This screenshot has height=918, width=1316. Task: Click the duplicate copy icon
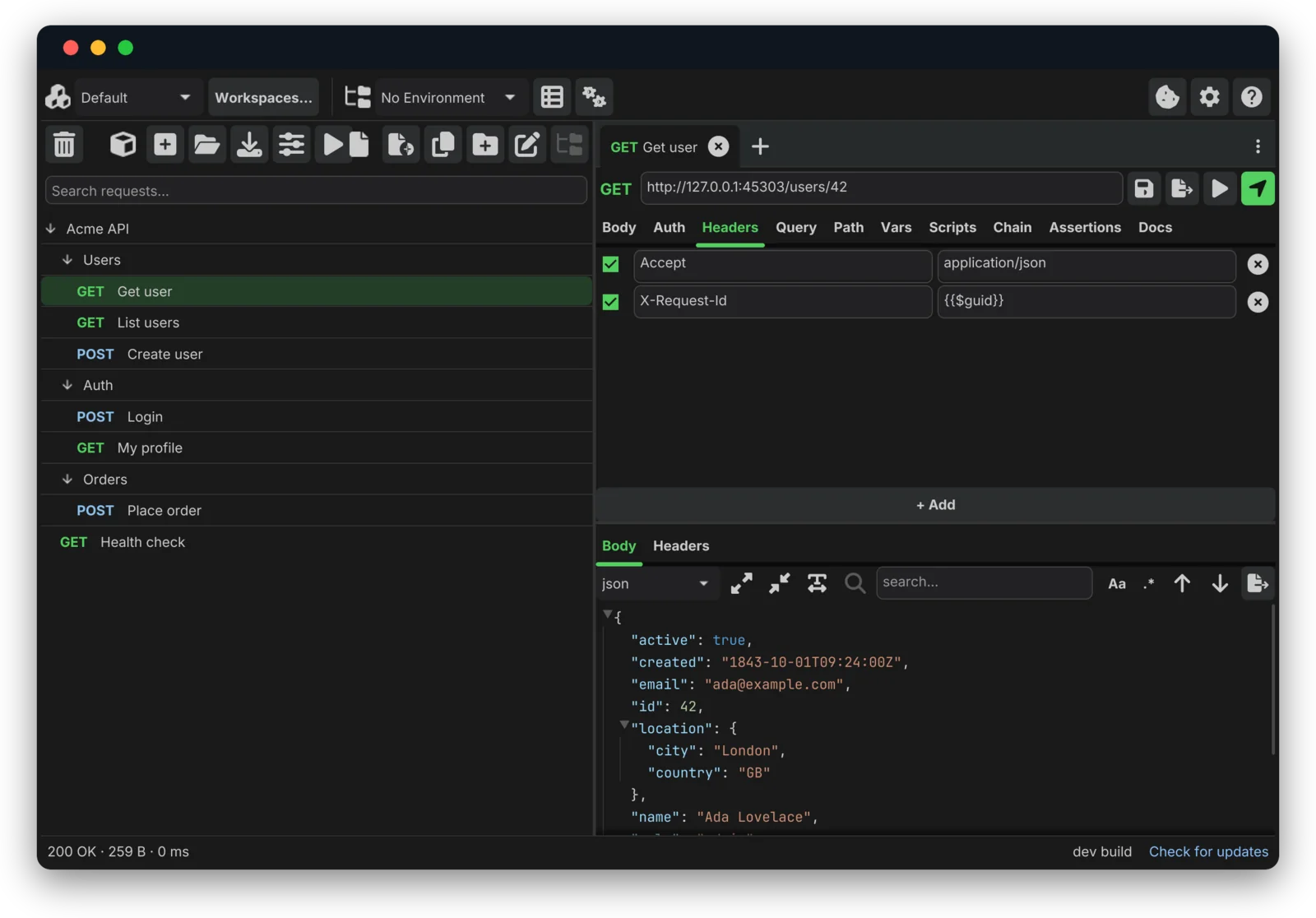(x=443, y=145)
